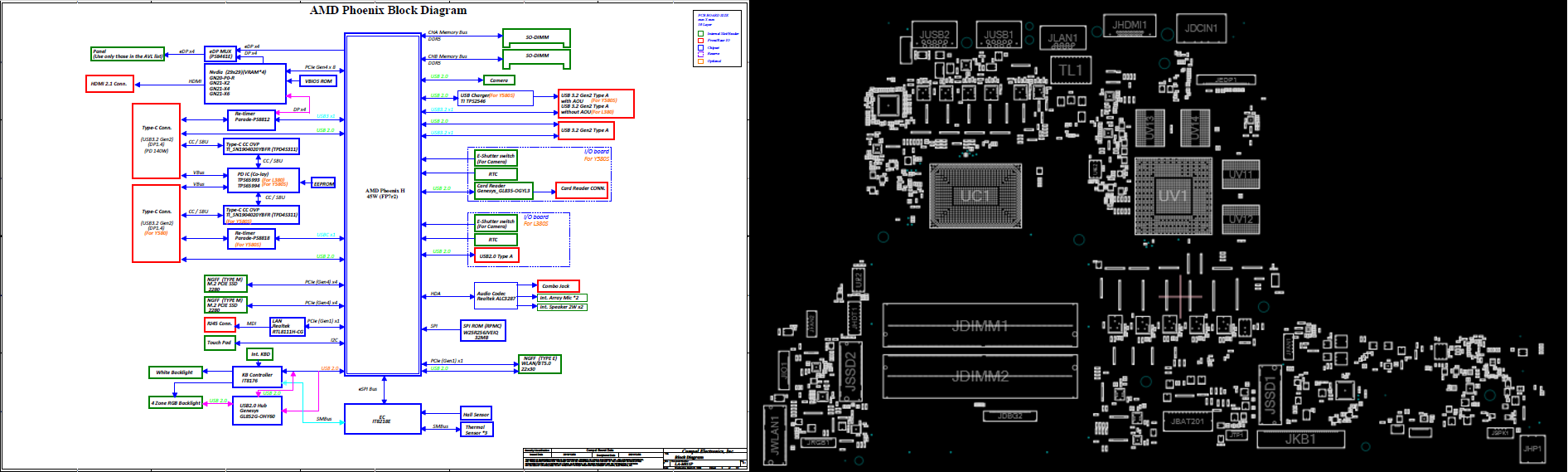This screenshot has height=472, width=1568.
Task: Click the Re-timer Parade-PS8818 block
Action: [x=251, y=239]
